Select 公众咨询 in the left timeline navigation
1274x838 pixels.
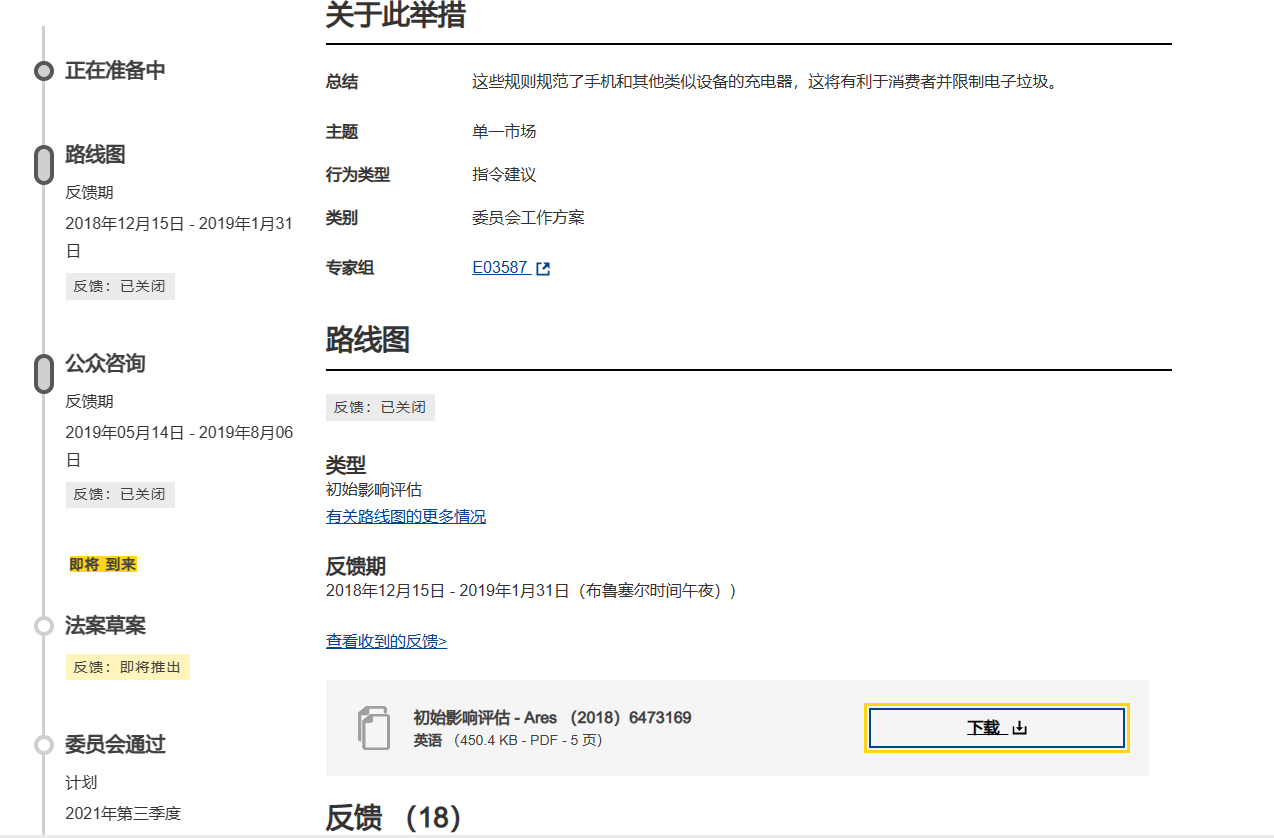107,364
